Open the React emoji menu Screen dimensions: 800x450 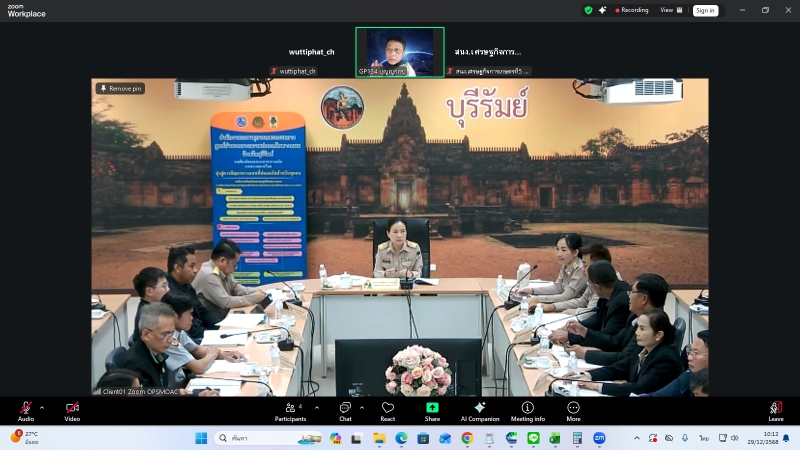click(388, 411)
